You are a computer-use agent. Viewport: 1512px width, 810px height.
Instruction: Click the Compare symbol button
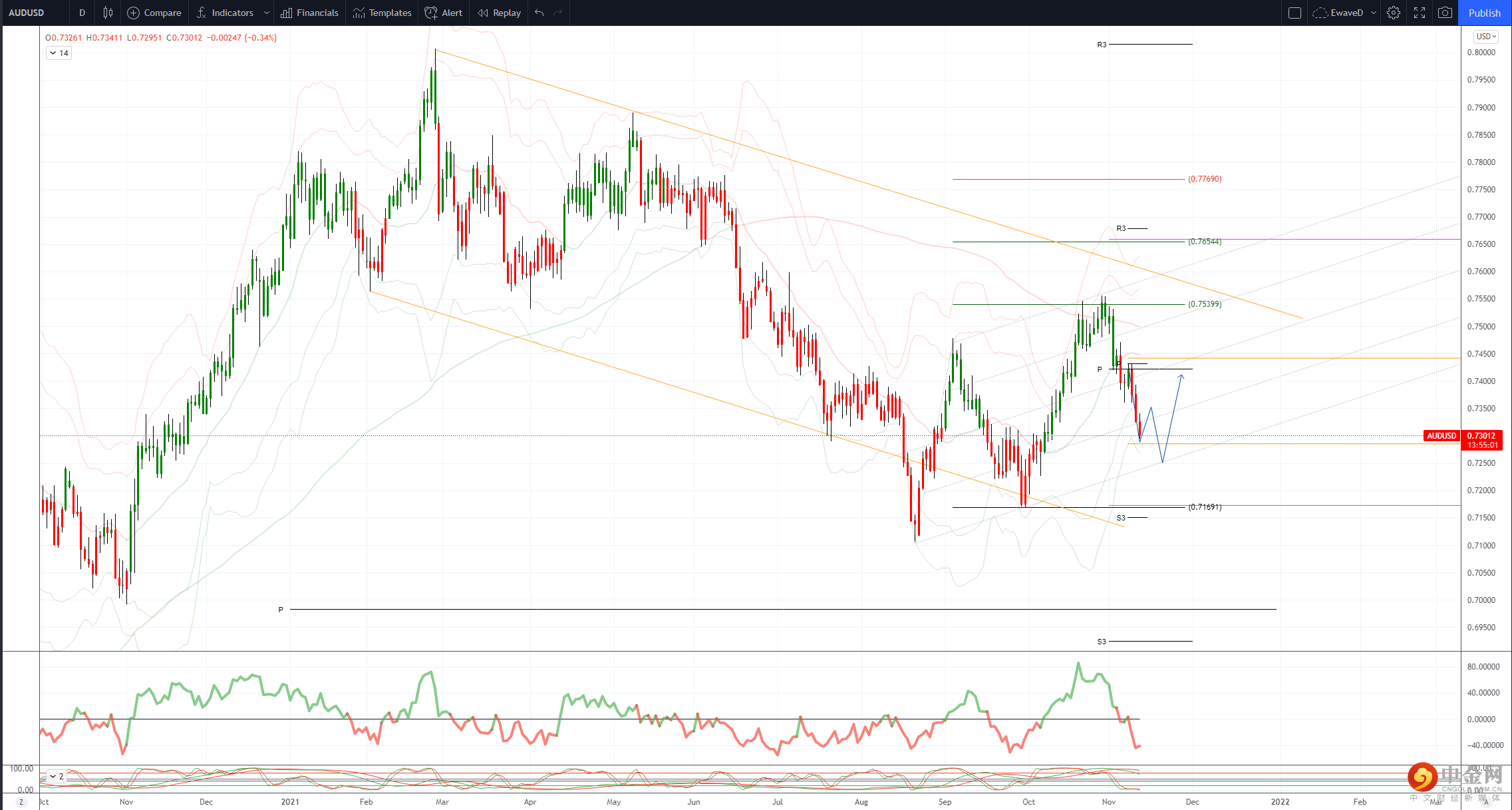[154, 13]
